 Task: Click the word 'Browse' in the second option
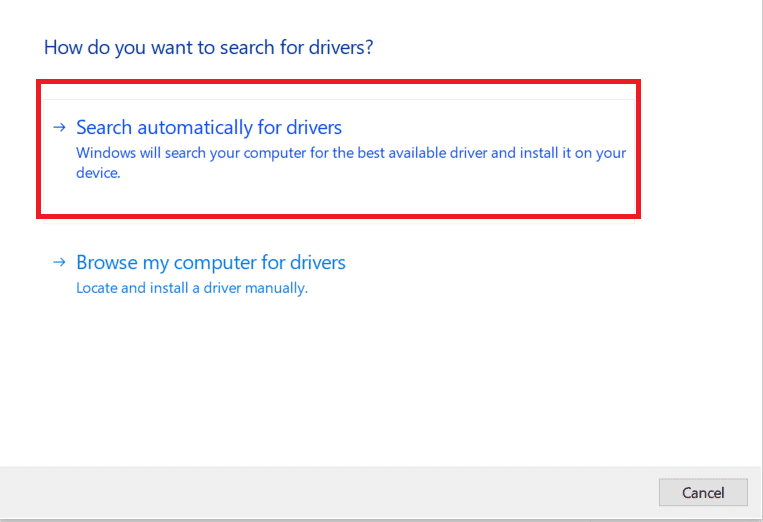click(106, 263)
